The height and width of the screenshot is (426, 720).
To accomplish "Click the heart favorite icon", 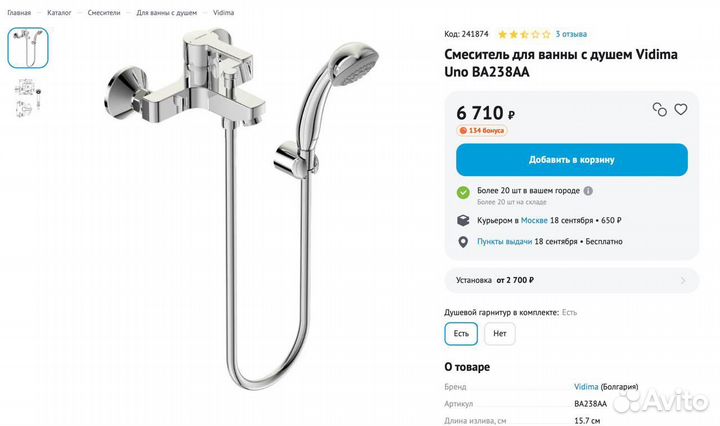I will coord(681,109).
